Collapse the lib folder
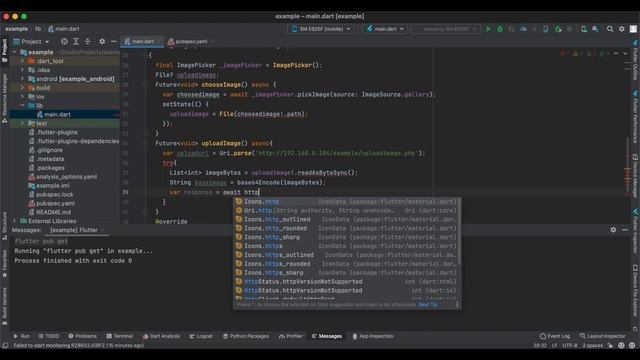 pos(22,105)
